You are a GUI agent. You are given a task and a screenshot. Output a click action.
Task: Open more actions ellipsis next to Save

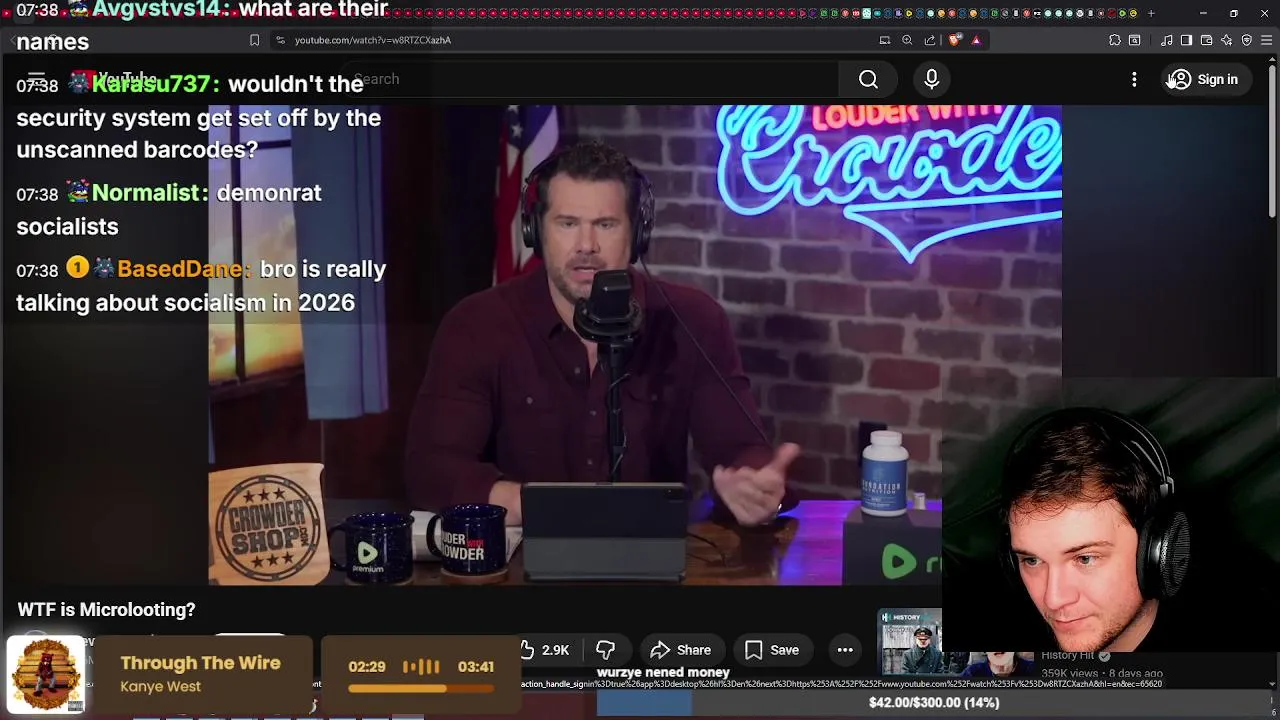click(x=845, y=650)
